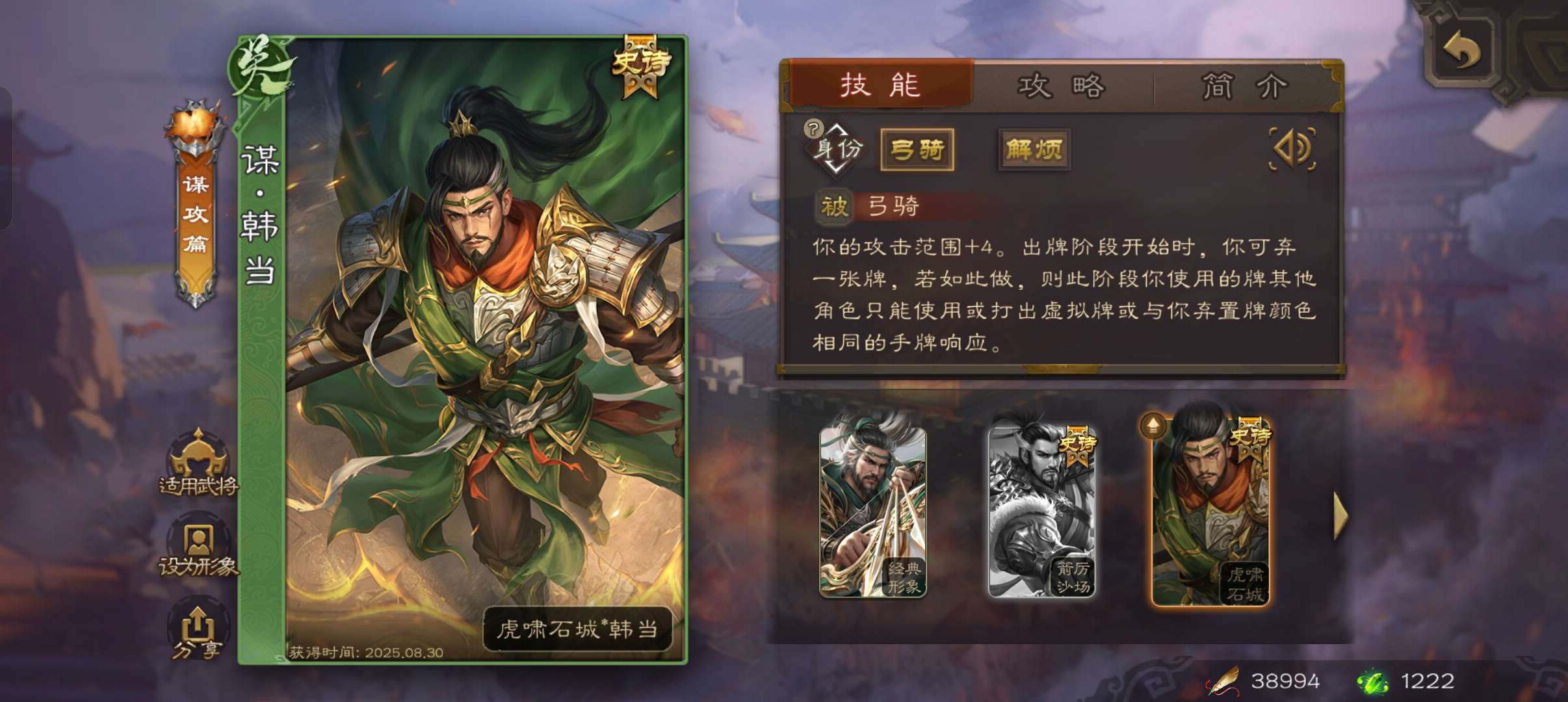Tap the 虎啸石城*韩当 name label
Screen dimensions: 1568x702
tap(577, 629)
